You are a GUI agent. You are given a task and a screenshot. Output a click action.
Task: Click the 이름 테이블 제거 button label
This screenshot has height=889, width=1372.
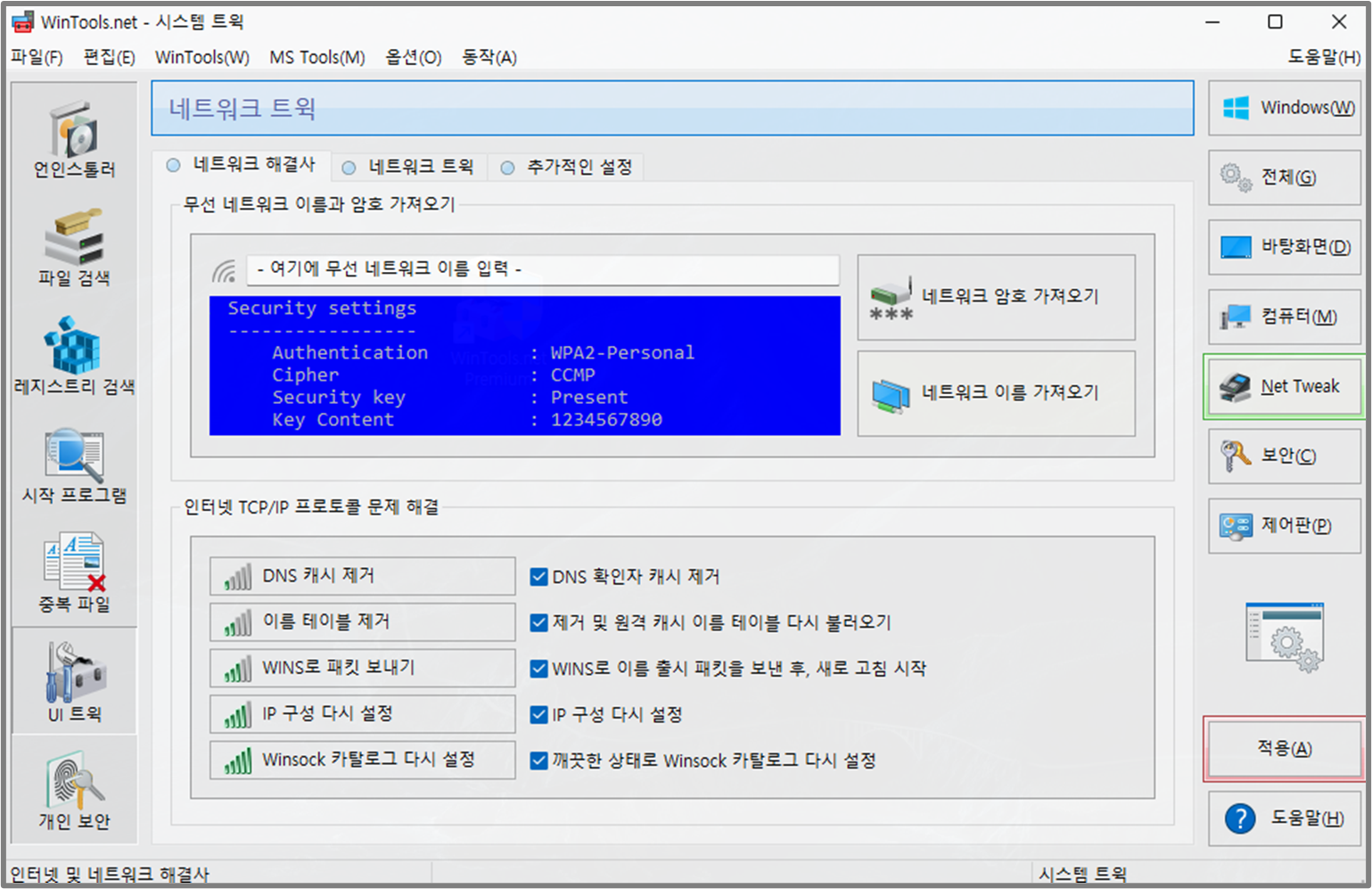326,621
